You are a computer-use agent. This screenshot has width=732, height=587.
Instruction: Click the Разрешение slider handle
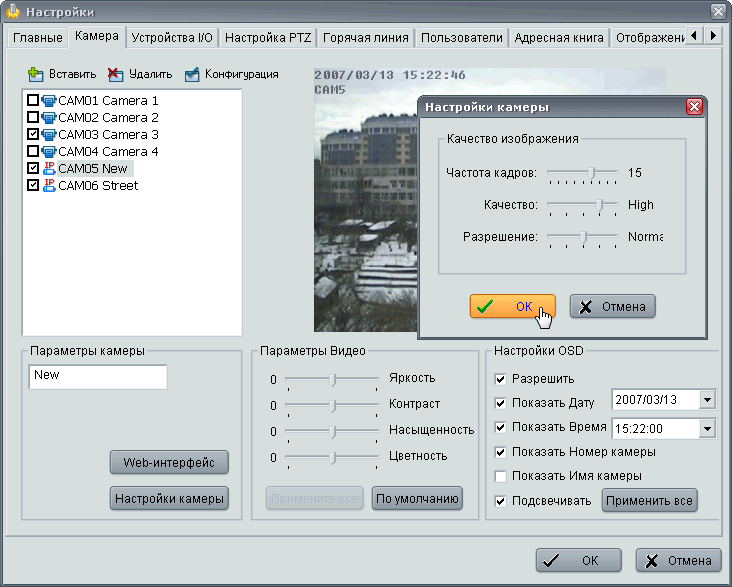583,237
